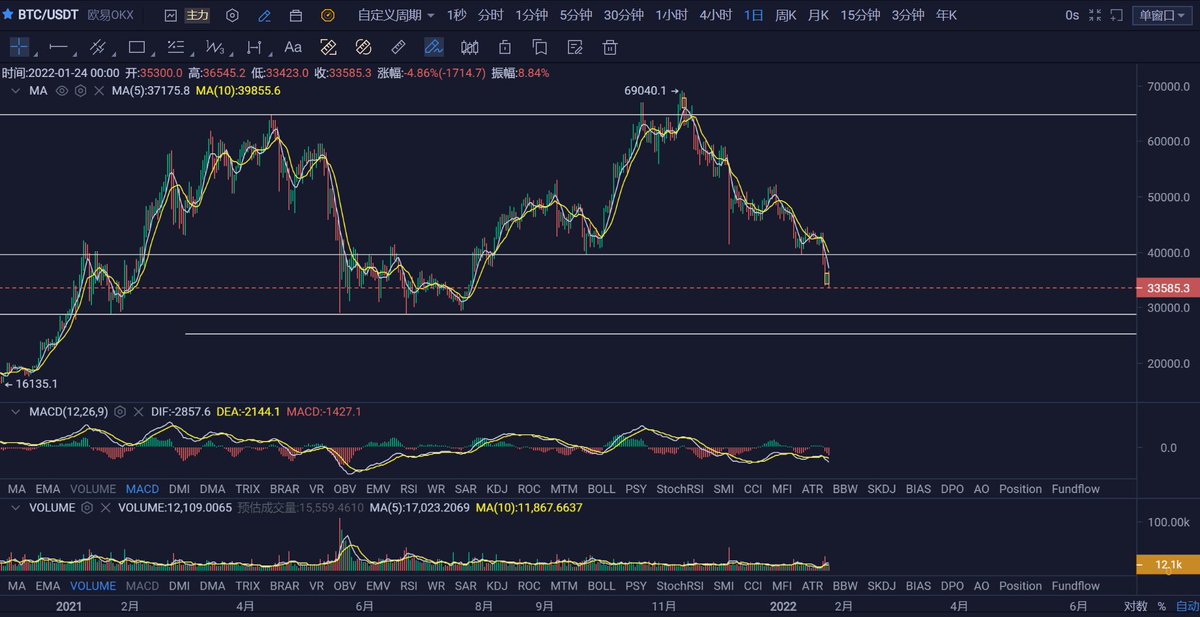Select the 15分钟 timeframe
Viewport: 1200px width, 617px height.
click(860, 16)
